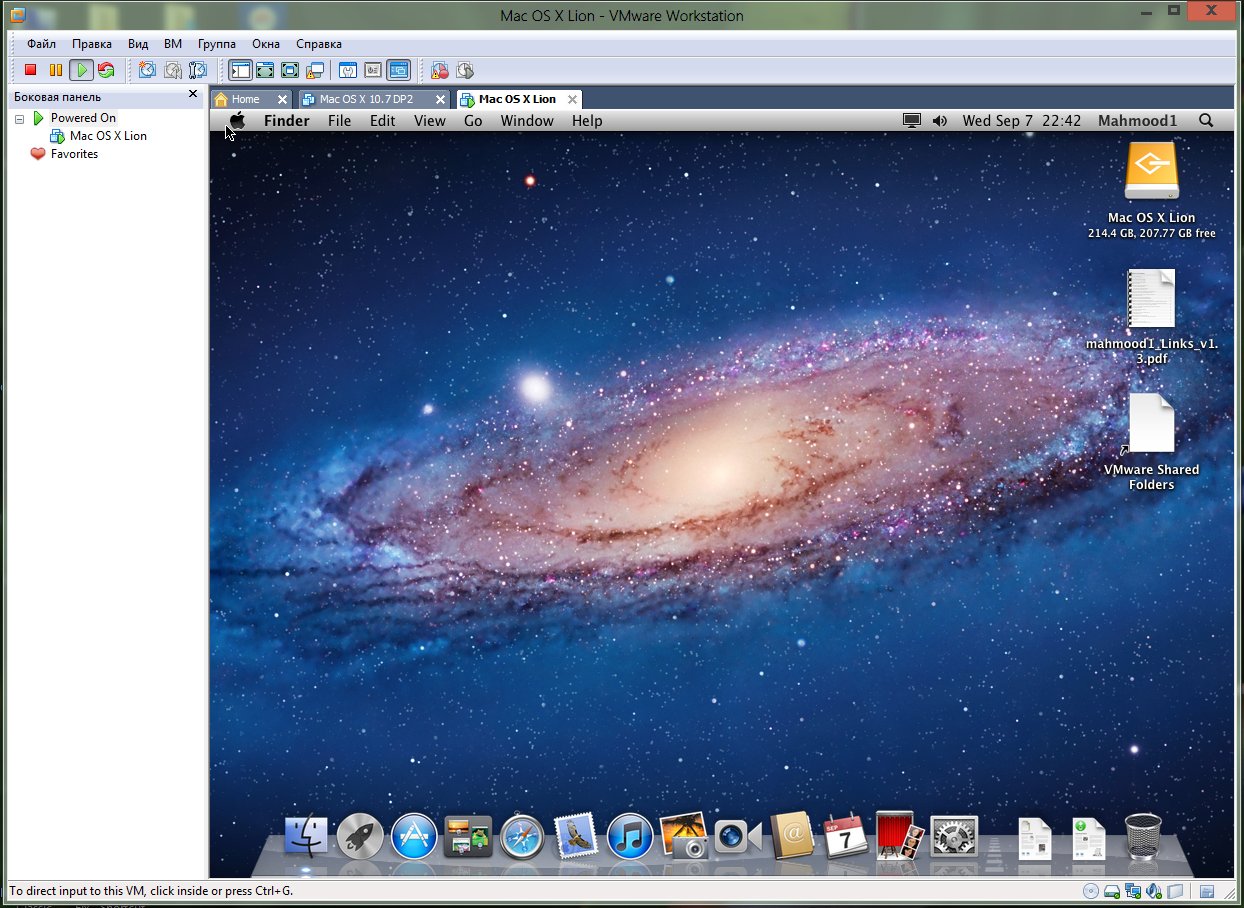The width and height of the screenshot is (1244, 908).
Task: Click the Summary view toolbar icon
Action: click(x=348, y=70)
